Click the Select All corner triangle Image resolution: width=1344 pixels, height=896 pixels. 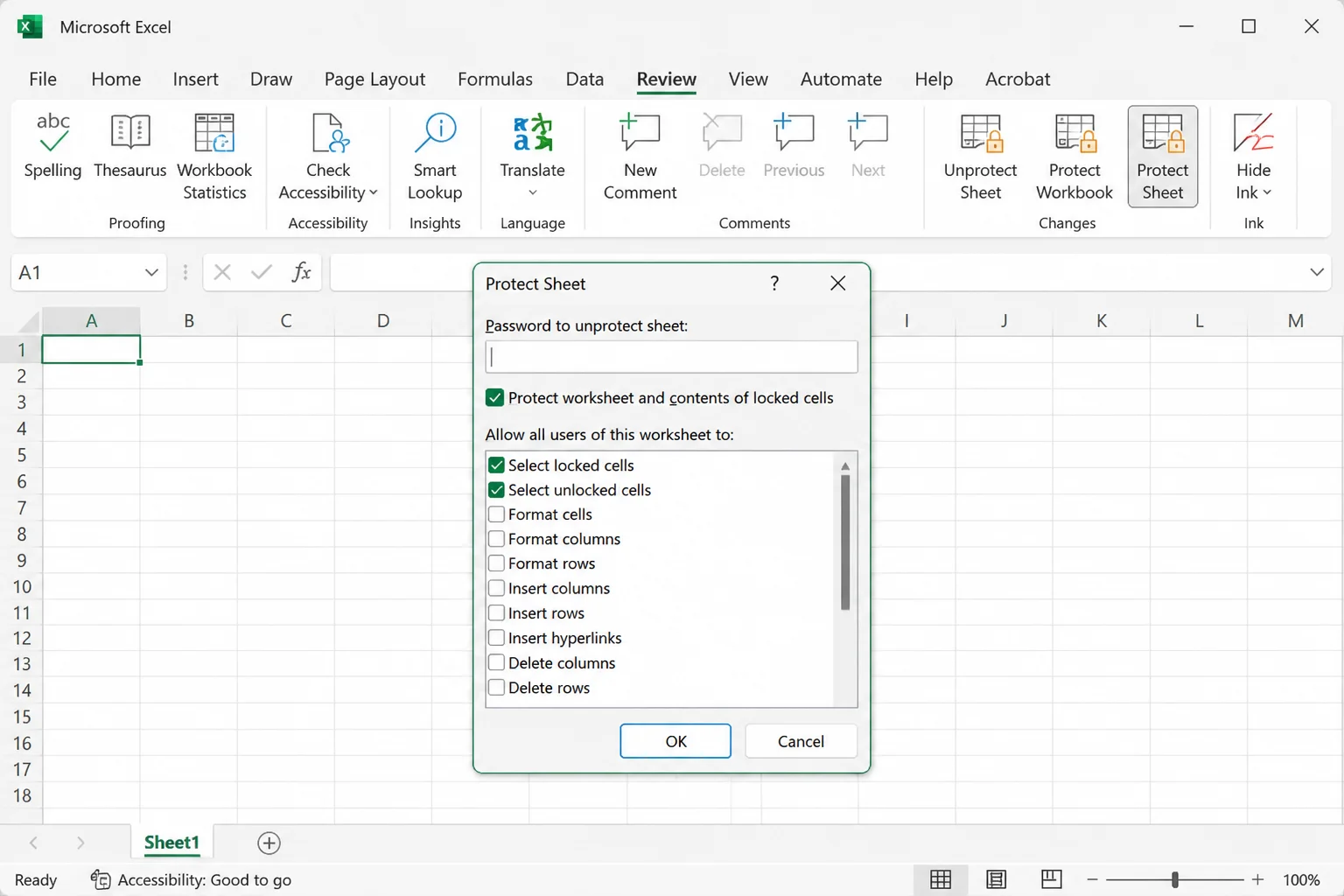[x=29, y=322]
